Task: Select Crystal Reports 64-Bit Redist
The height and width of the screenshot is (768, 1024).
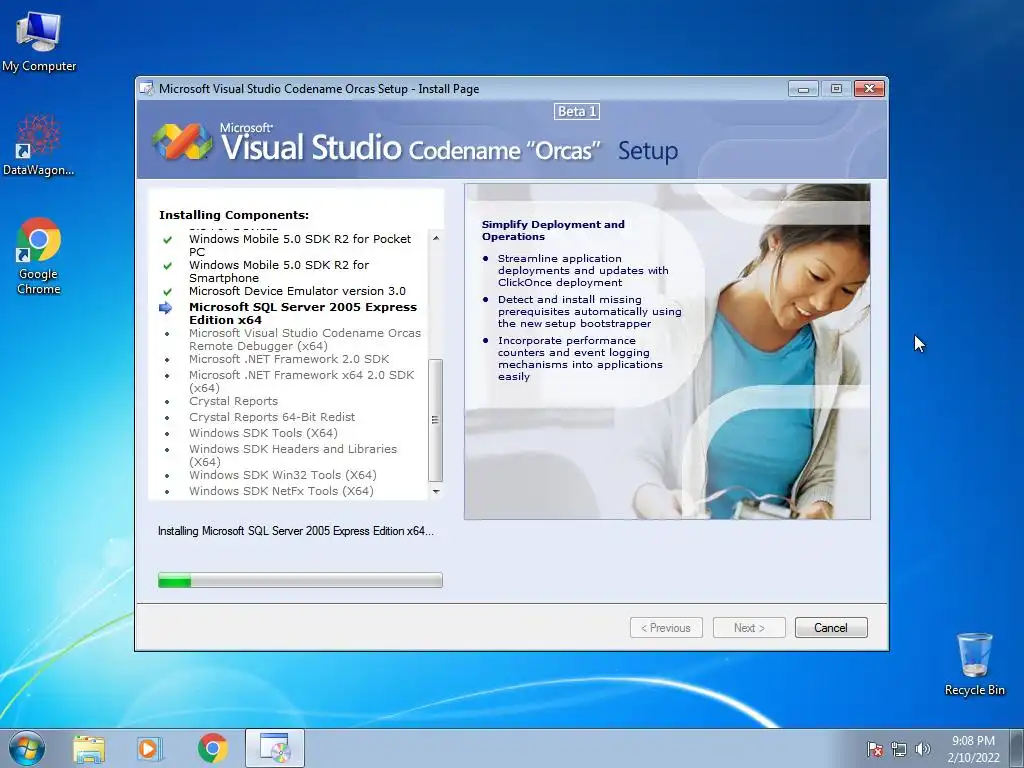Action: [272, 417]
